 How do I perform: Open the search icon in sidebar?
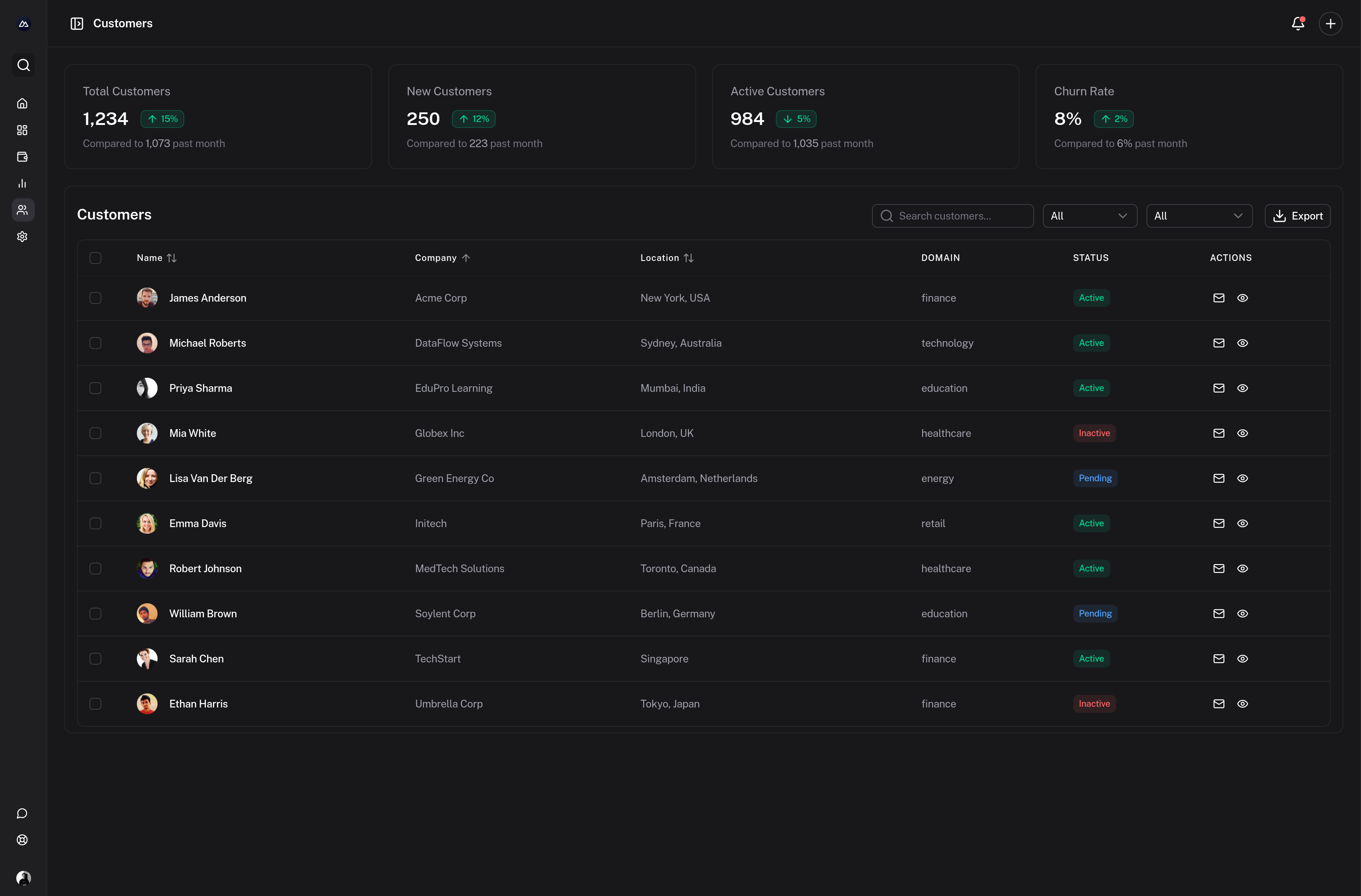click(23, 65)
